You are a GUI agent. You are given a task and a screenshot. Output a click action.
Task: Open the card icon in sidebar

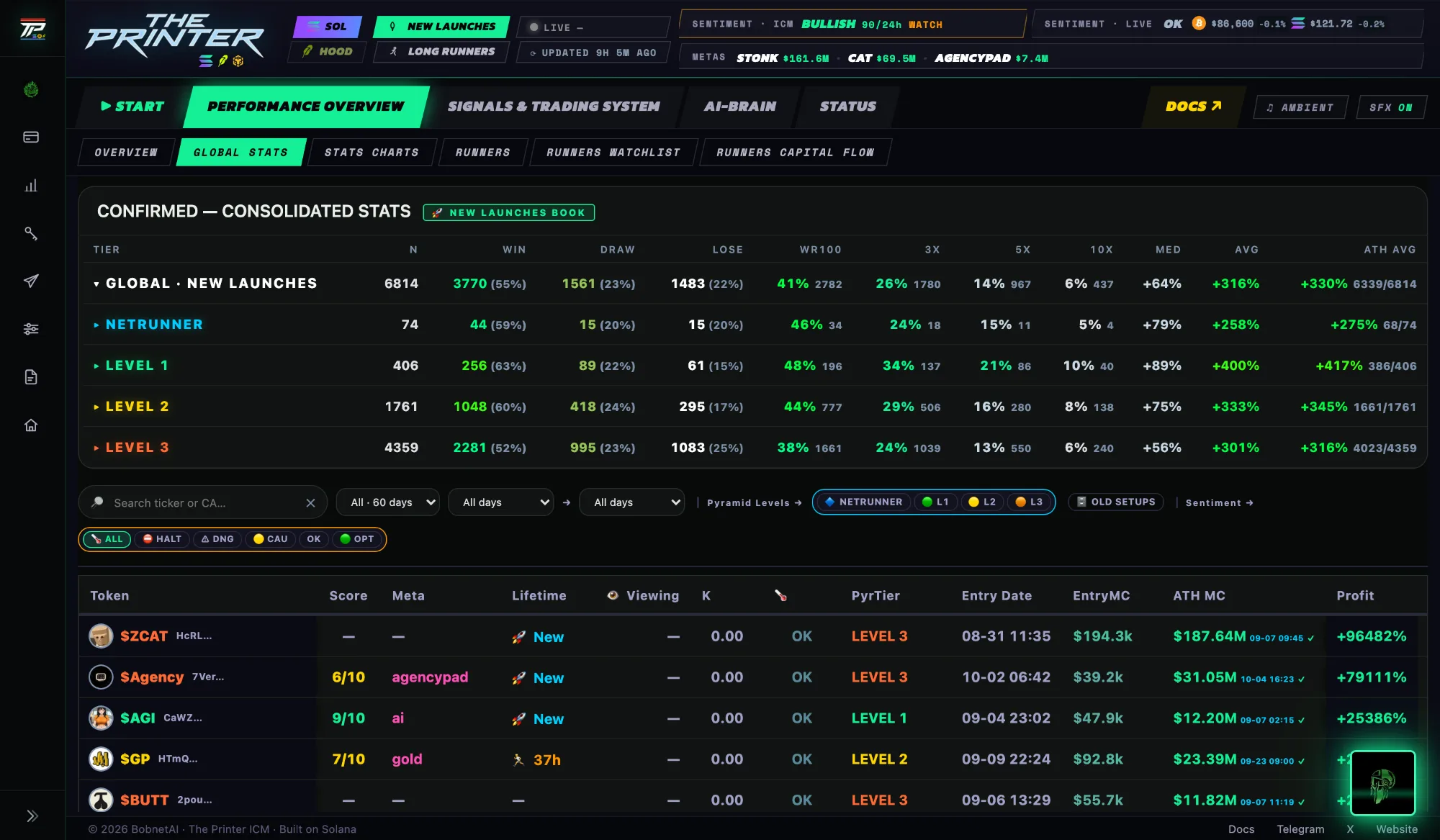point(31,137)
